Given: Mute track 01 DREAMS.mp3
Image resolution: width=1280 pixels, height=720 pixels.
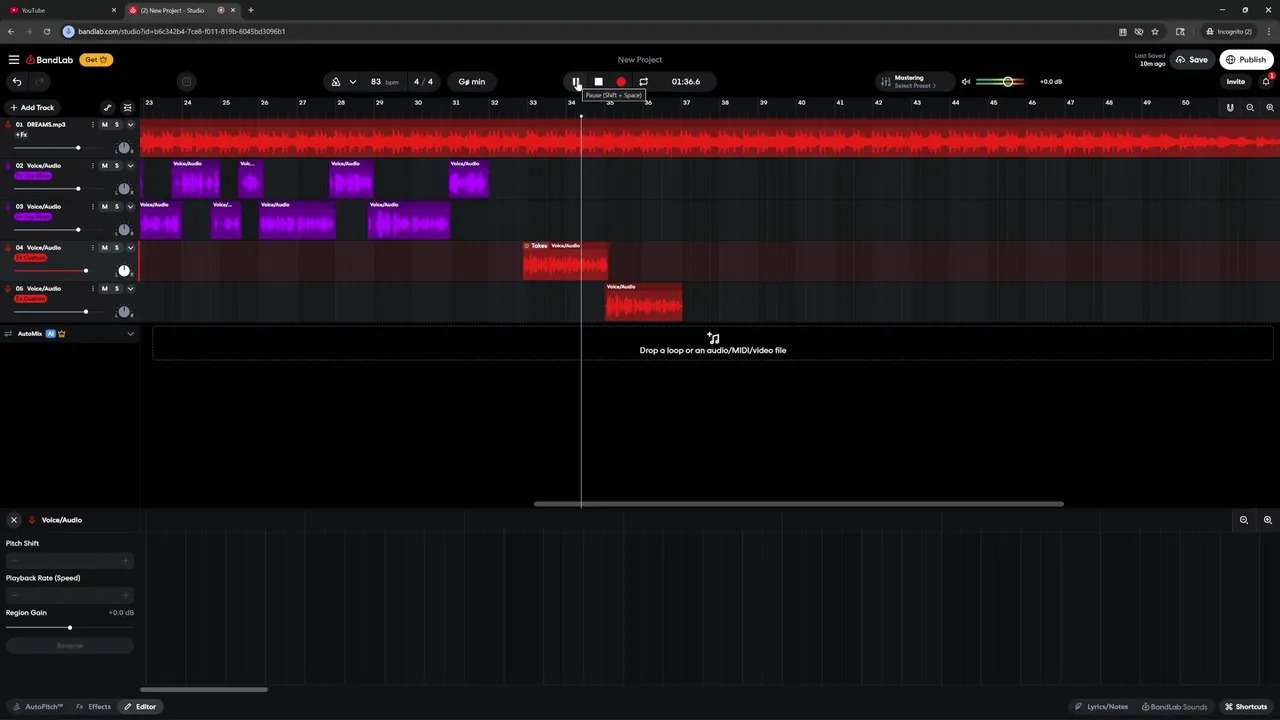Looking at the screenshot, I should tap(104, 125).
